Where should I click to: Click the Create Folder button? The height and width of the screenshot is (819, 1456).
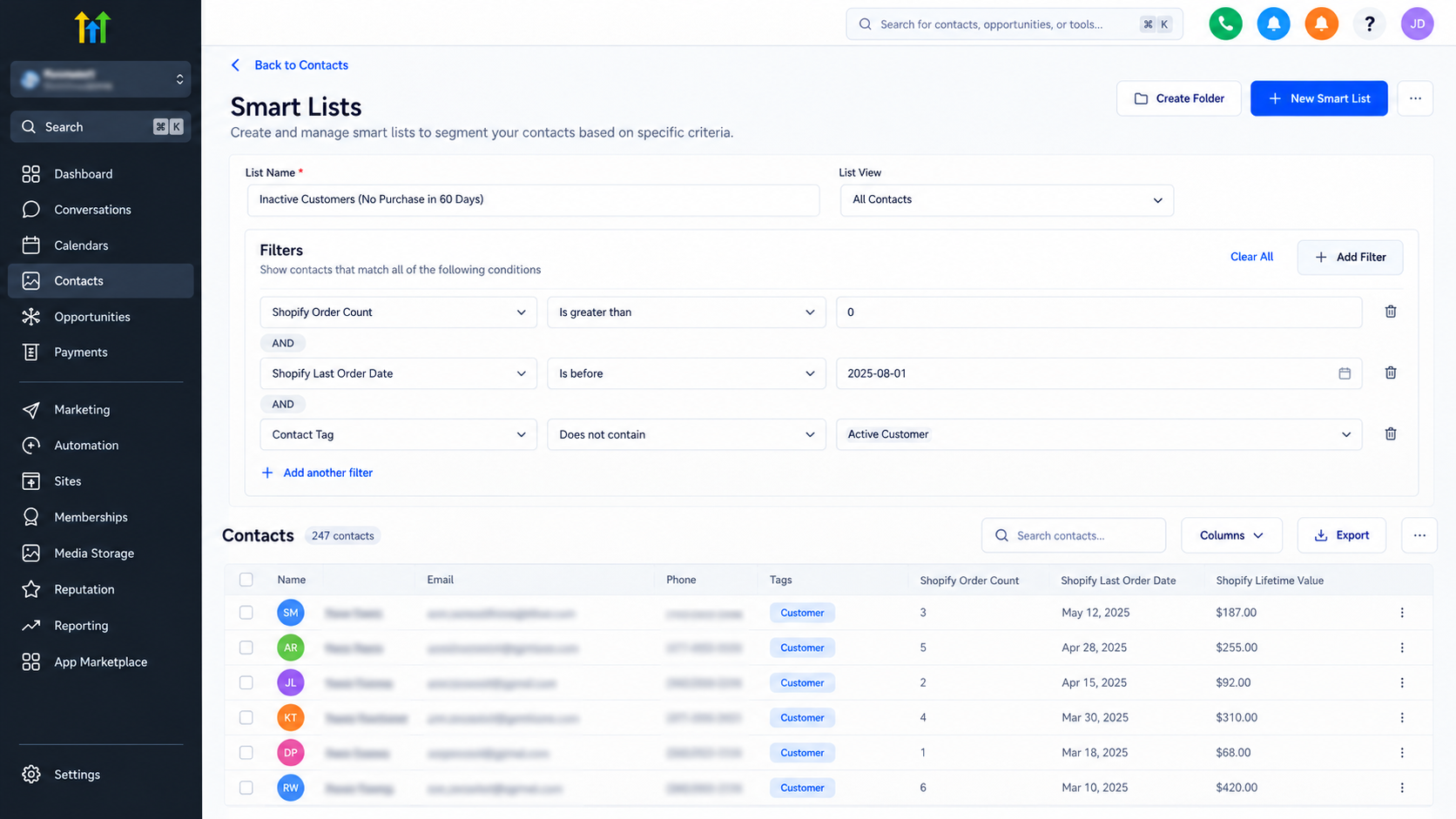tap(1179, 98)
